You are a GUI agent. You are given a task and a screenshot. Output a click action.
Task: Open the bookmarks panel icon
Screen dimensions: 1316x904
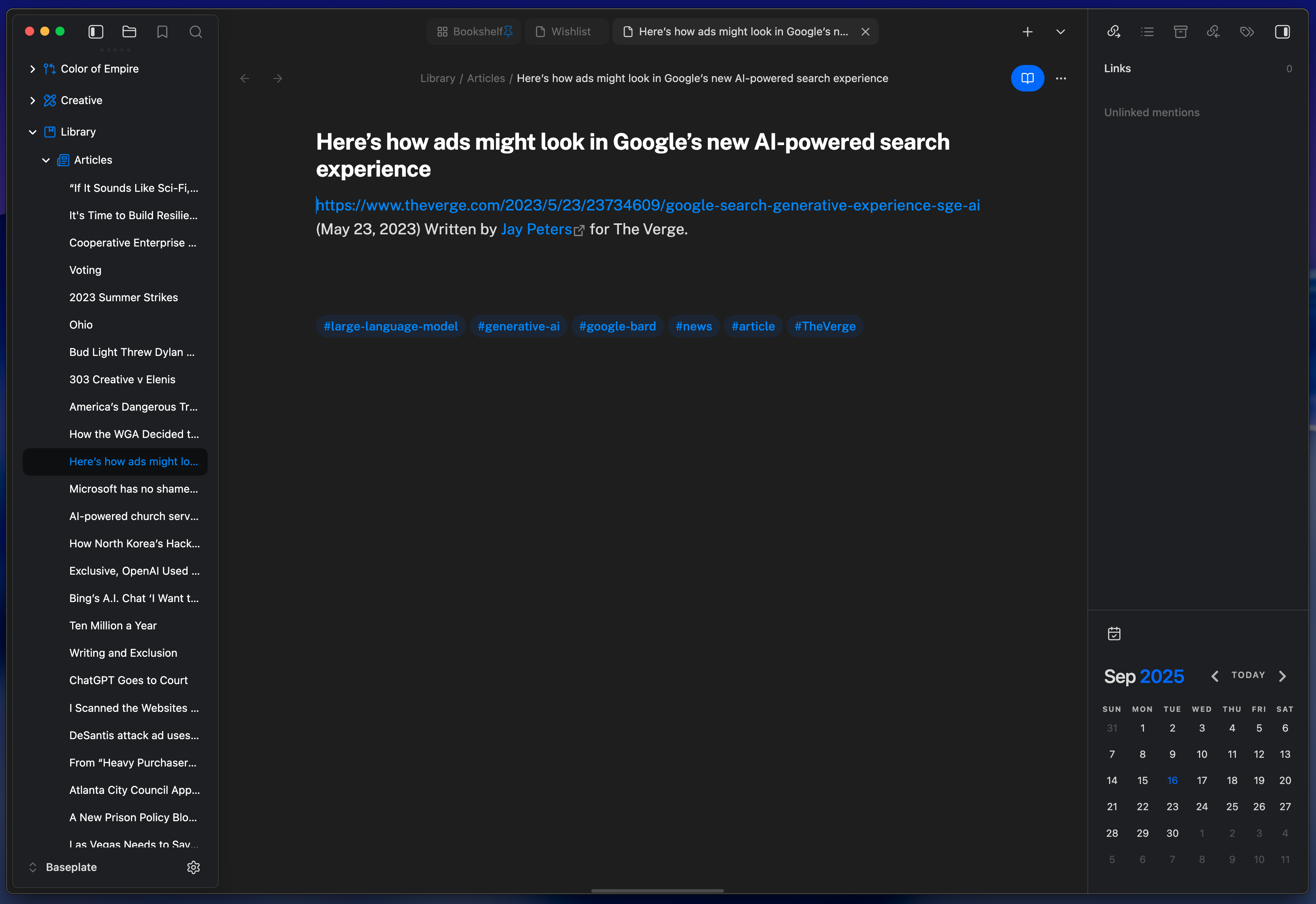(163, 32)
